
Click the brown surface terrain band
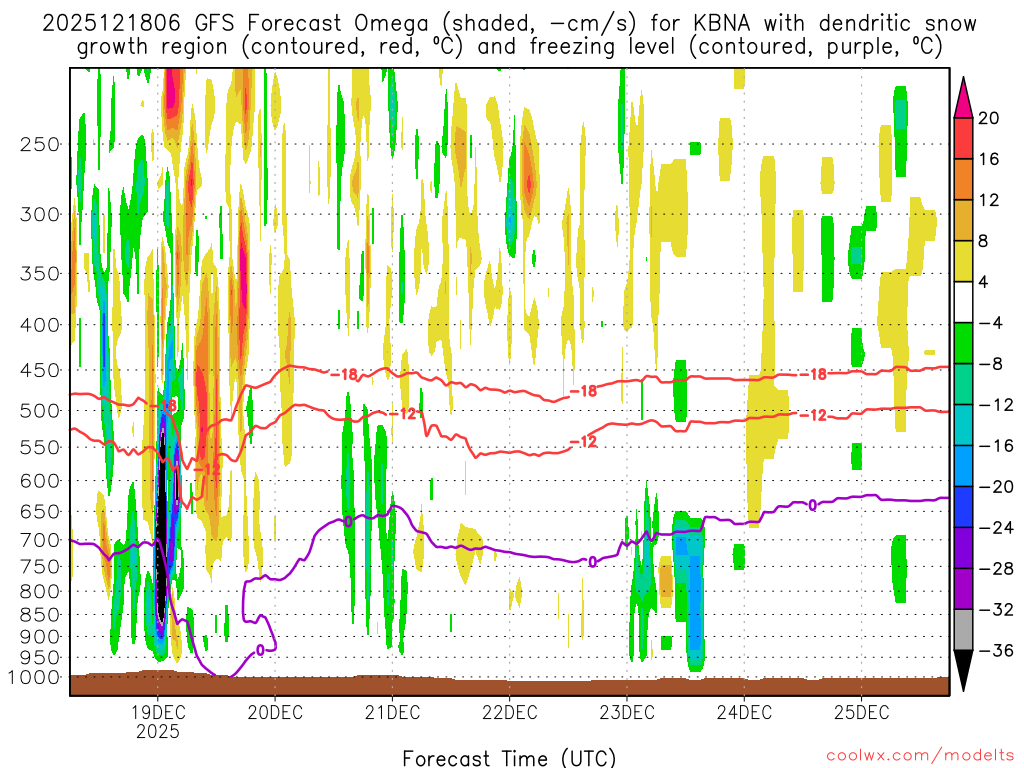coord(509,684)
